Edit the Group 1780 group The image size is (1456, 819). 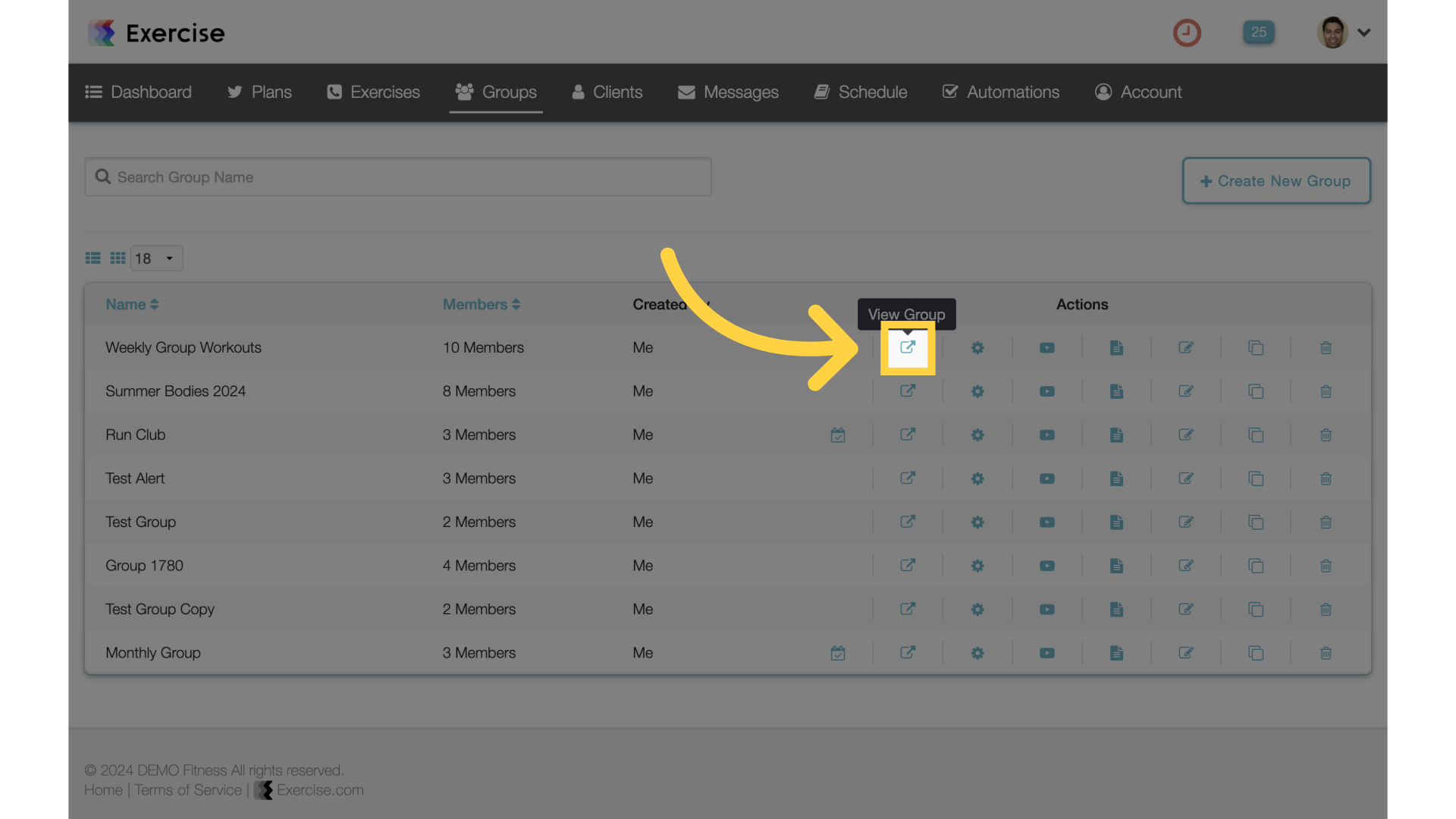(1186, 566)
